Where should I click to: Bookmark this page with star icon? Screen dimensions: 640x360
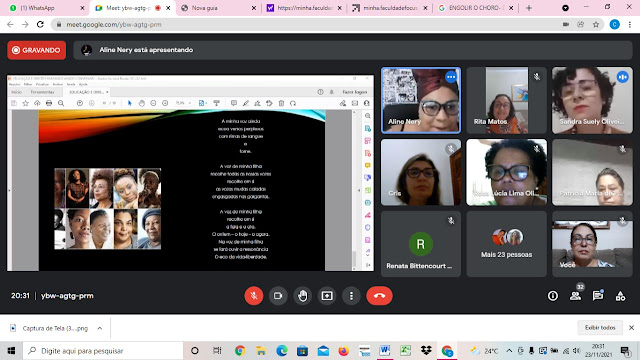tap(596, 24)
